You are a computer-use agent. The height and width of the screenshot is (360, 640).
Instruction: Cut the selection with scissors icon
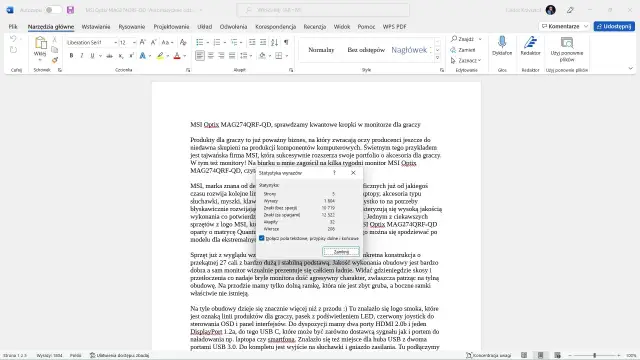[x=55, y=39]
